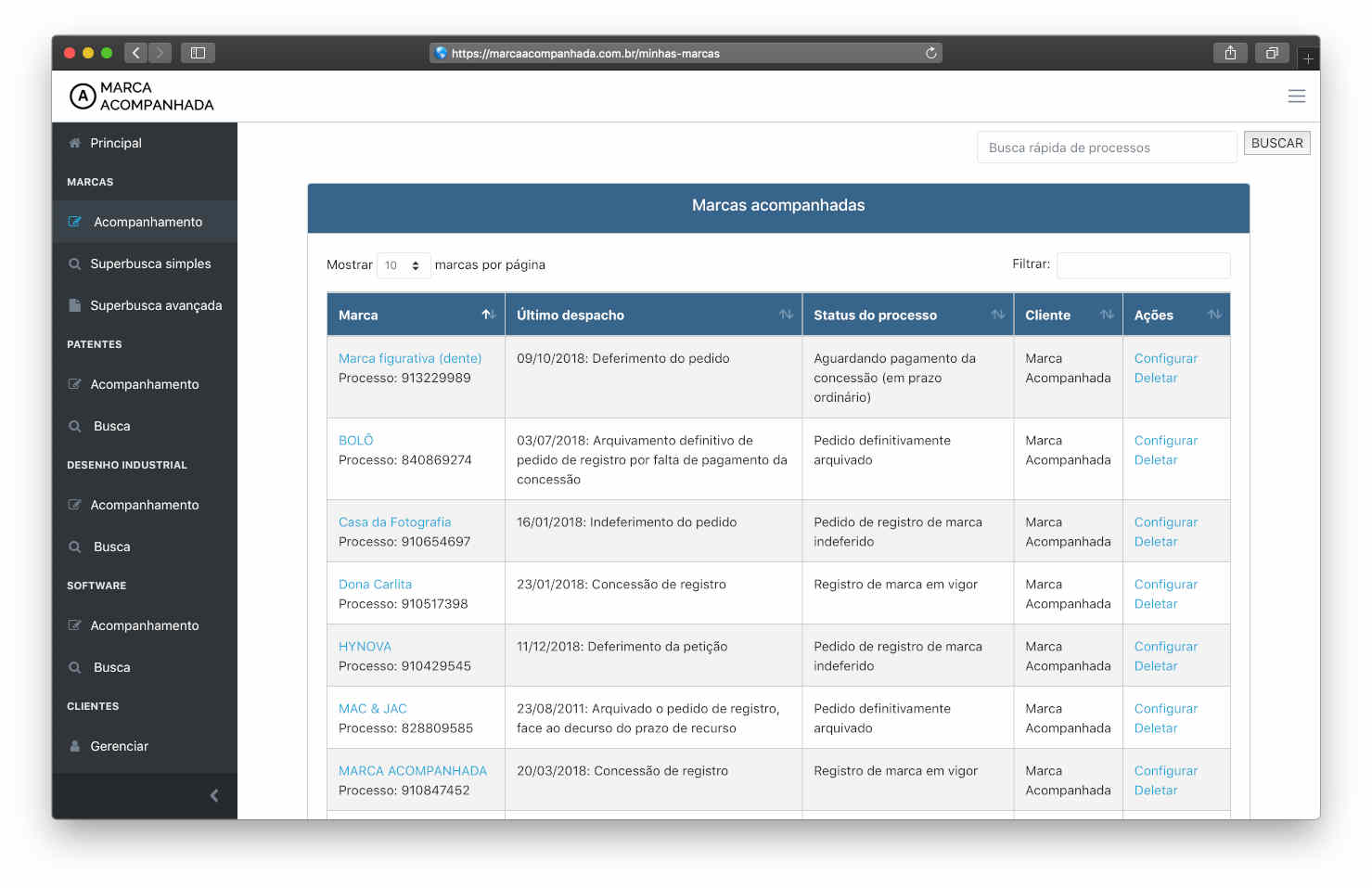Screen dimensions: 1372x888
Task: Sort by the Ações column header
Action: click(1176, 315)
